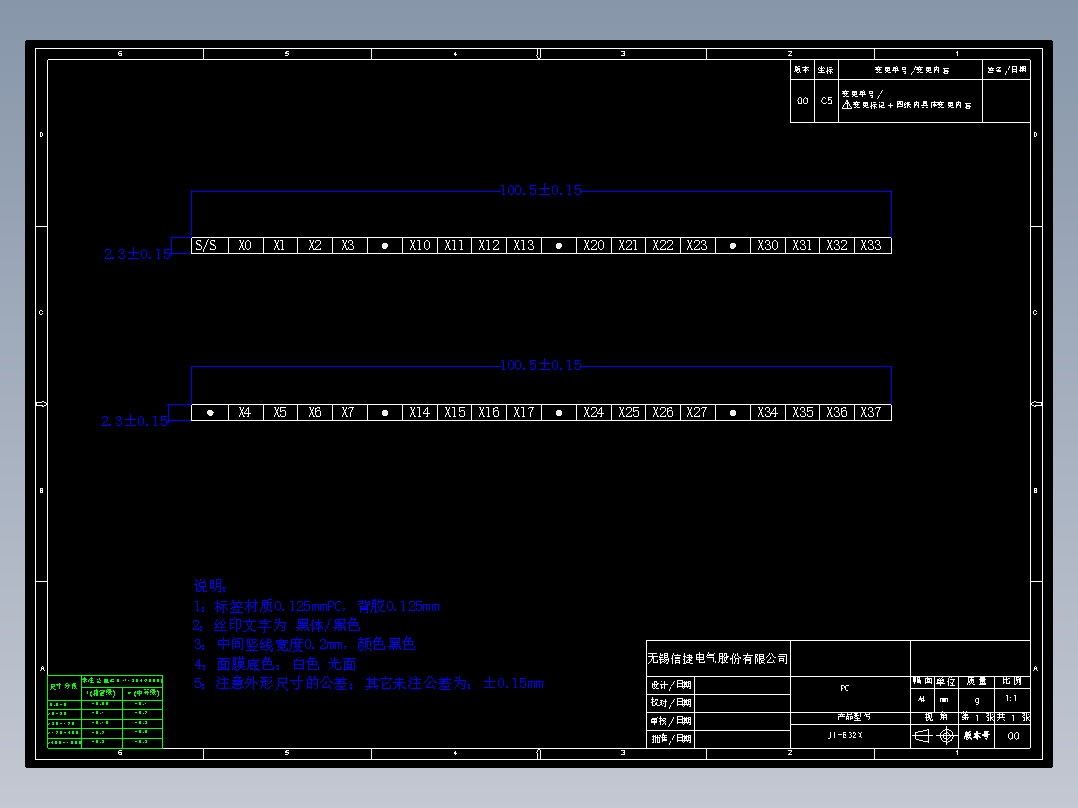Select the 说明 notes heading

[x=210, y=586]
